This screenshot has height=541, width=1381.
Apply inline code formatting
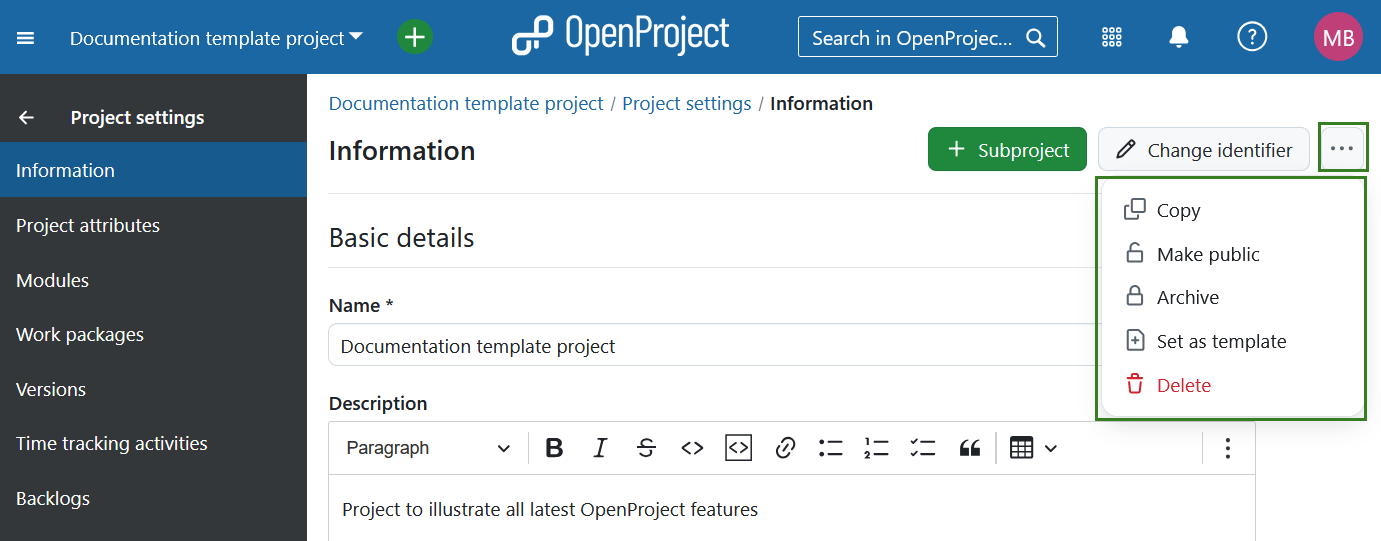[x=692, y=448]
